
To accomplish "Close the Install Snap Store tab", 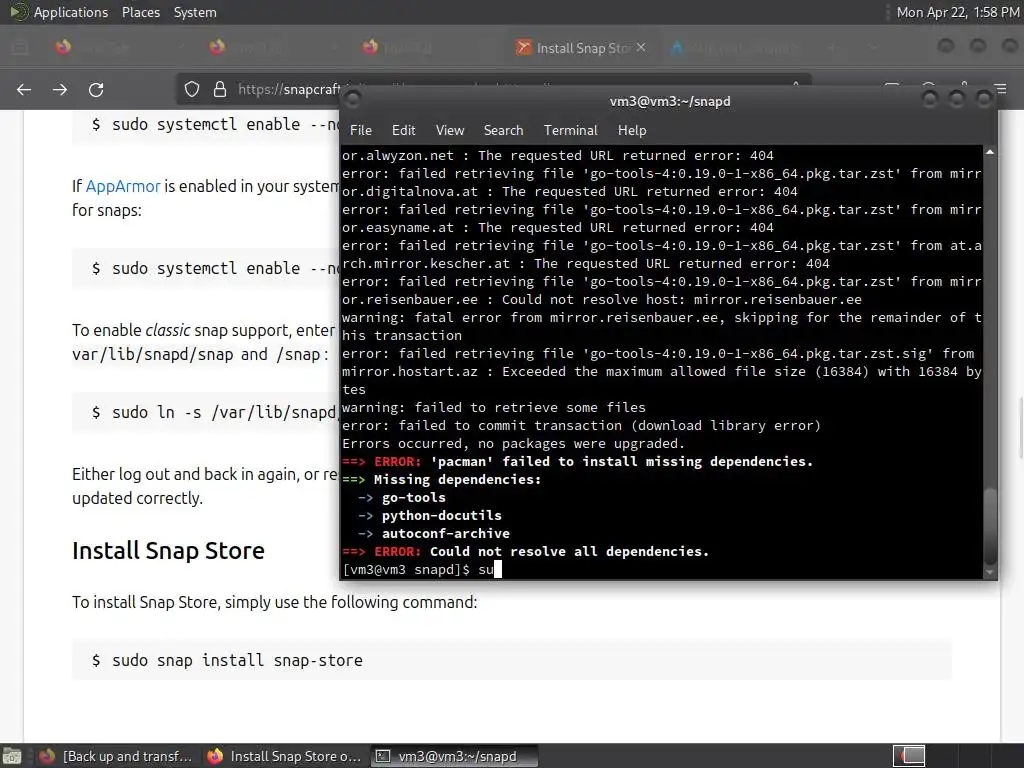I will (641, 47).
